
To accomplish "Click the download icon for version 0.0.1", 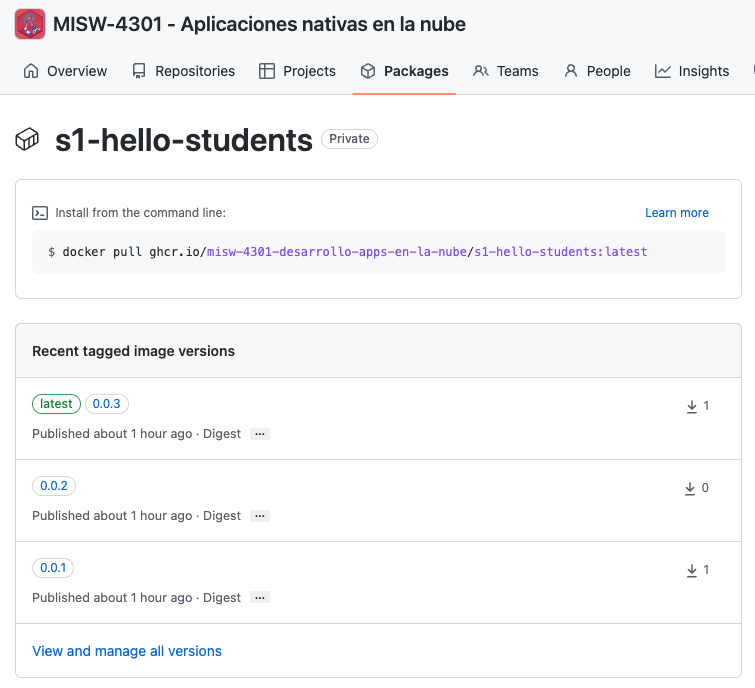I will click(x=691, y=570).
